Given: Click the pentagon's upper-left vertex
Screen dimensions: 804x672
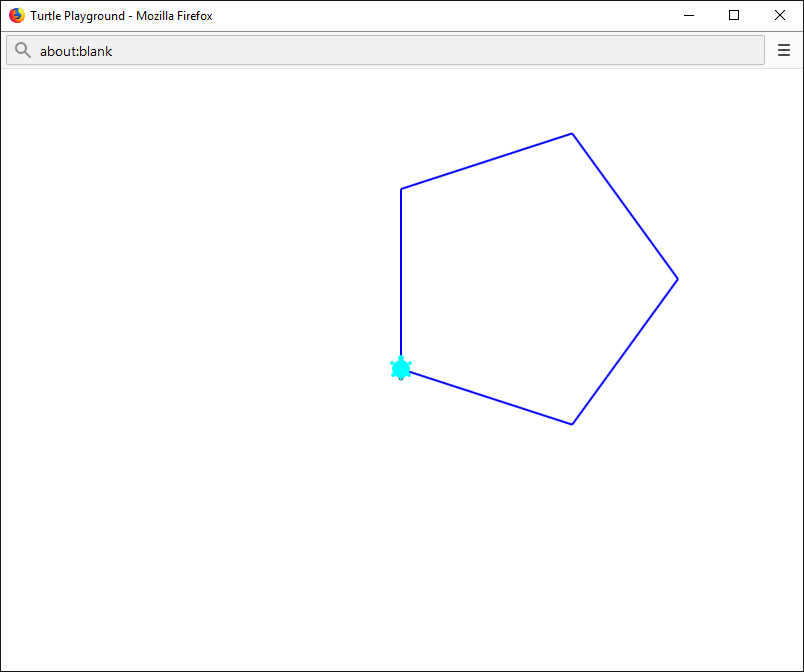Looking at the screenshot, I should coord(401,189).
